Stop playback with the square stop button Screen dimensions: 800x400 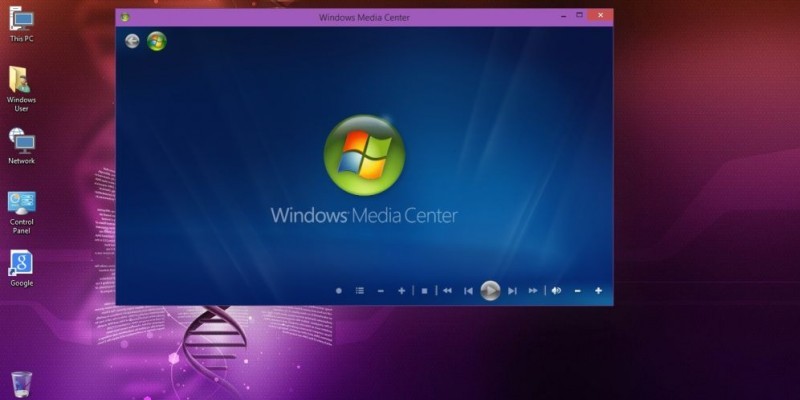[424, 291]
